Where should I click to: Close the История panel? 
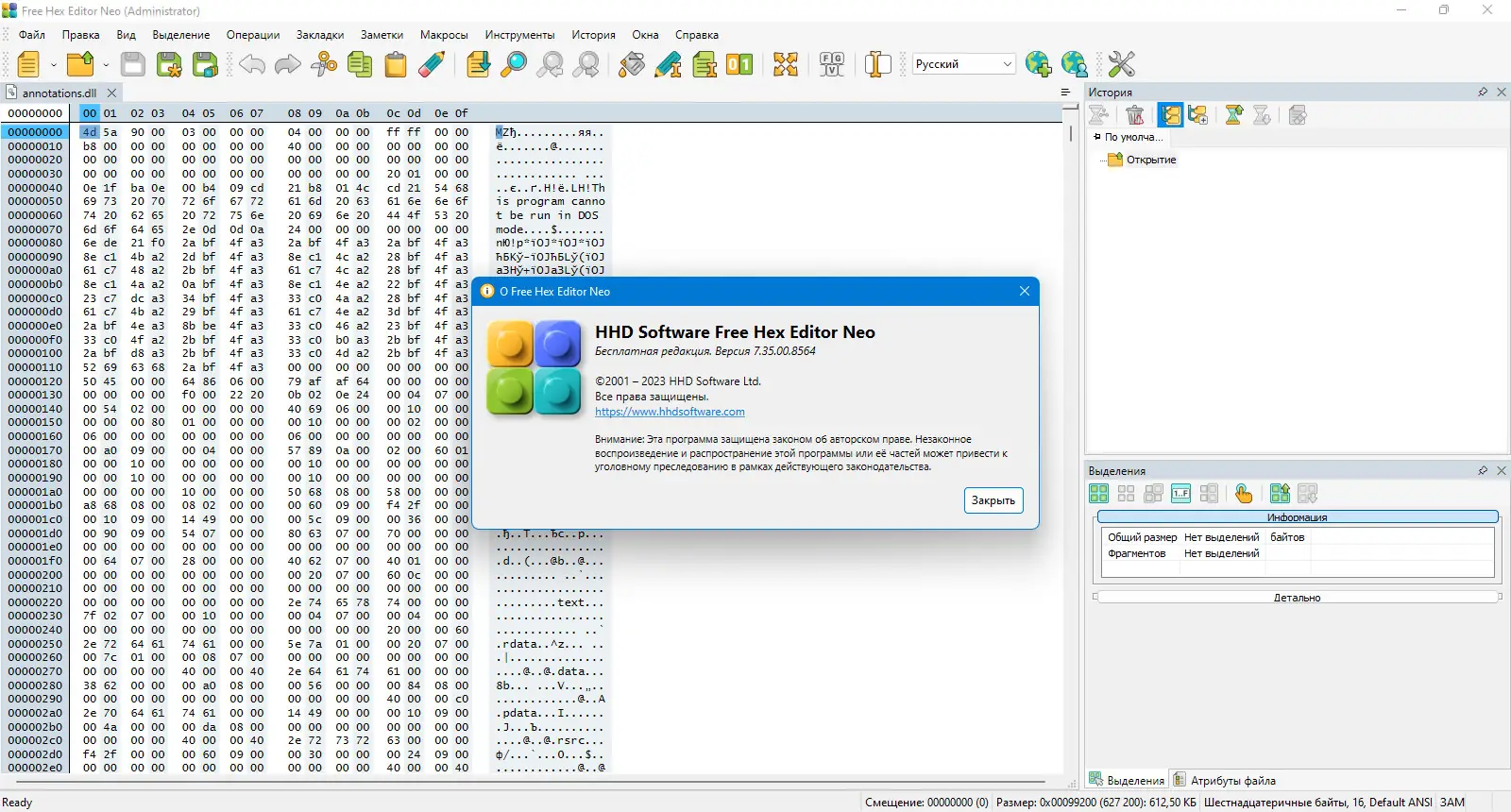click(1502, 93)
